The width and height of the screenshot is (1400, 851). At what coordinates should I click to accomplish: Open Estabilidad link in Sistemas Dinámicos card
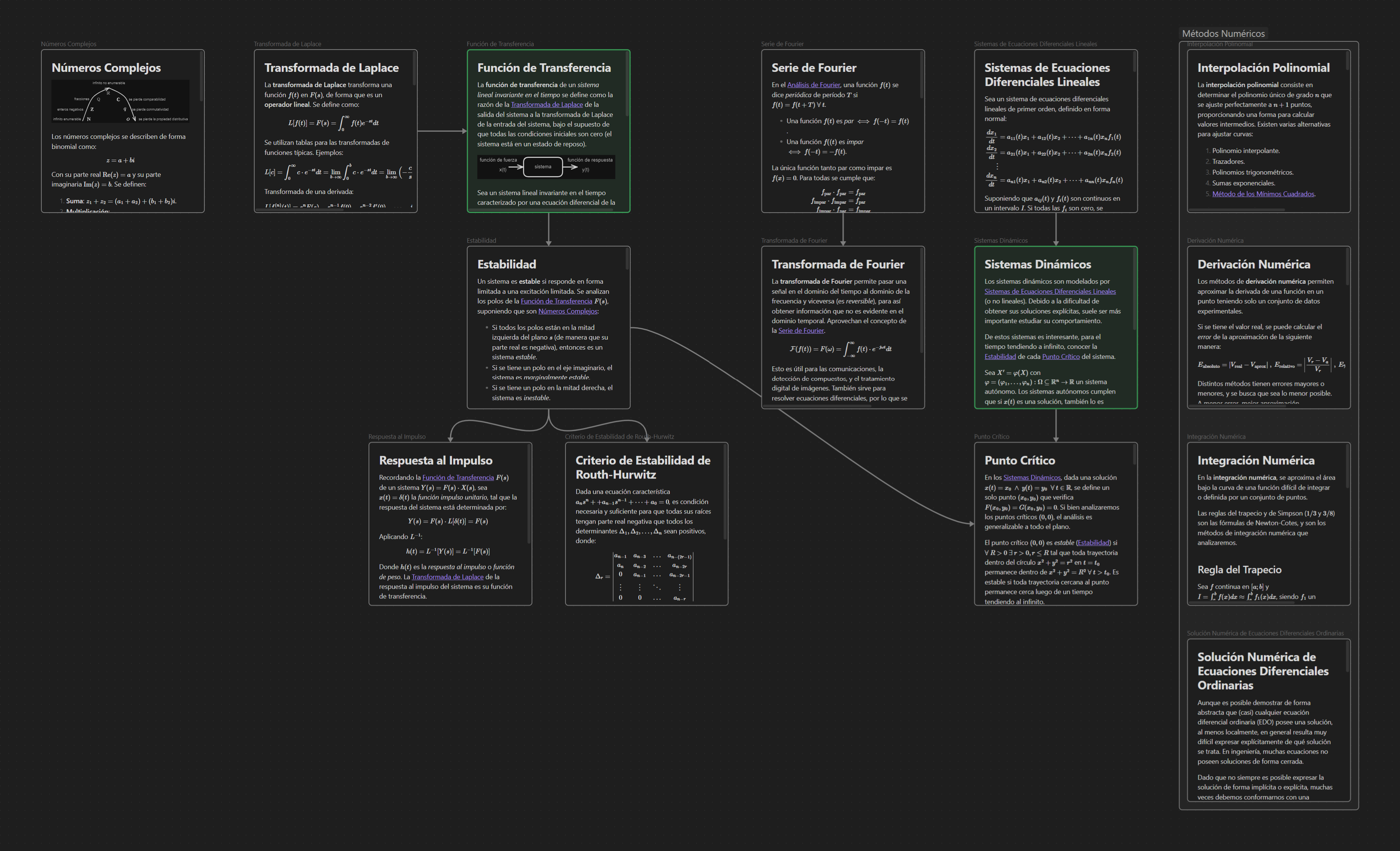[1000, 357]
